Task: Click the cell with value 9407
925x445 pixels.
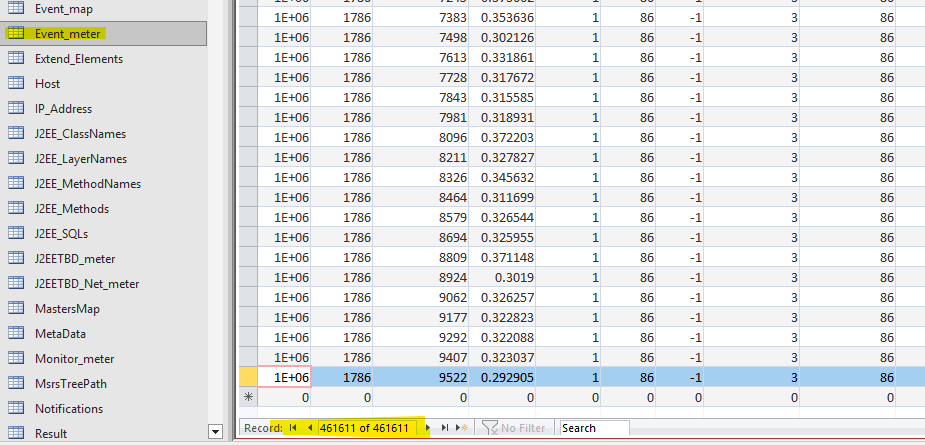Action: click(421, 358)
